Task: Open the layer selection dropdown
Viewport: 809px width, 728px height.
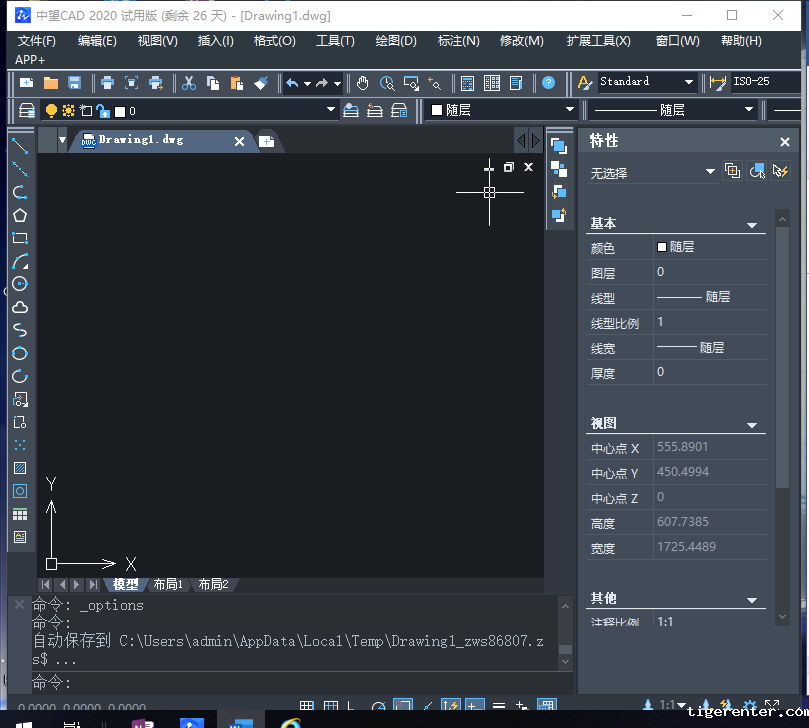Action: 331,111
